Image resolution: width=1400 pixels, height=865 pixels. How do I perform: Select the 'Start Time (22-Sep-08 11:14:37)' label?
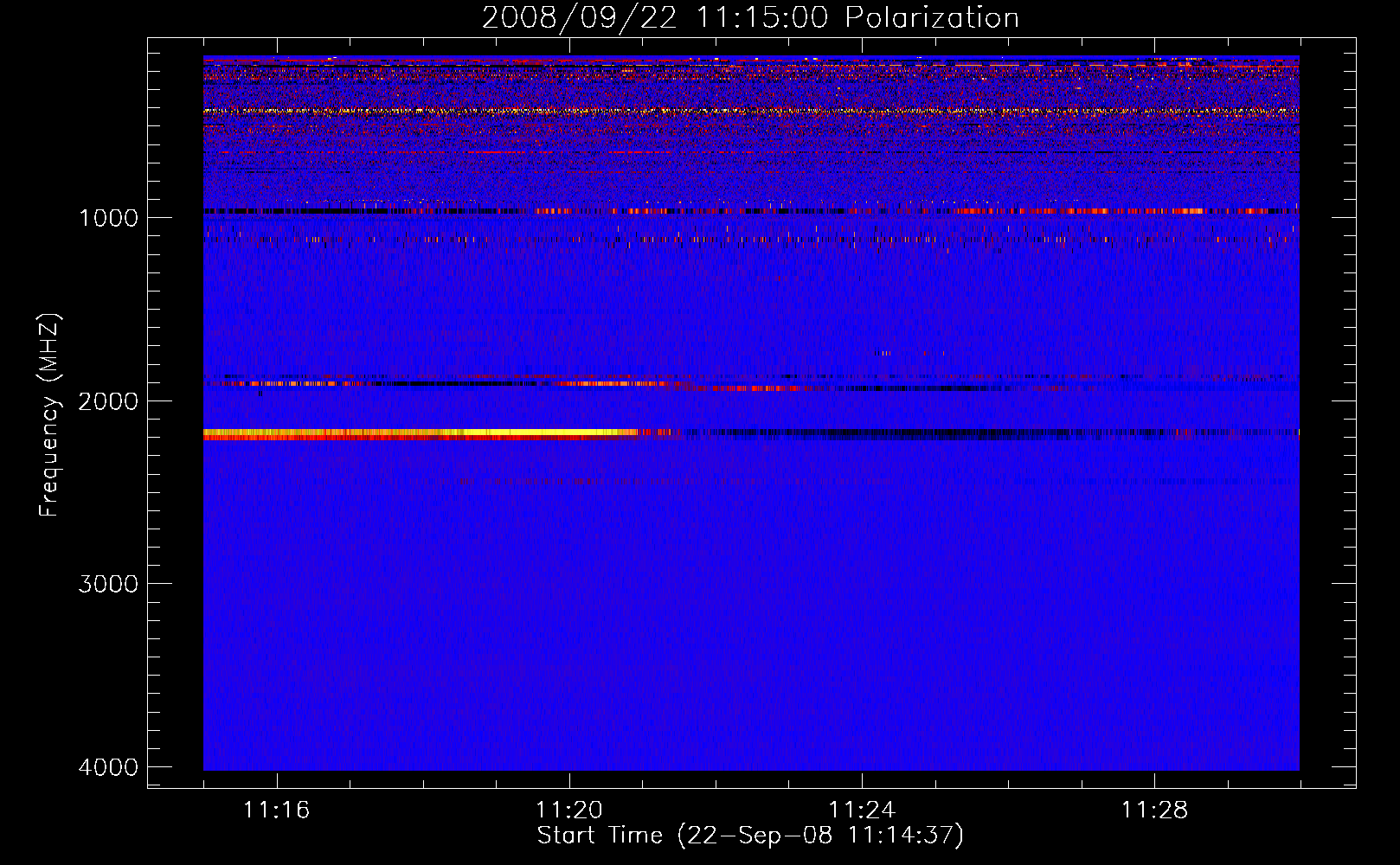750,836
